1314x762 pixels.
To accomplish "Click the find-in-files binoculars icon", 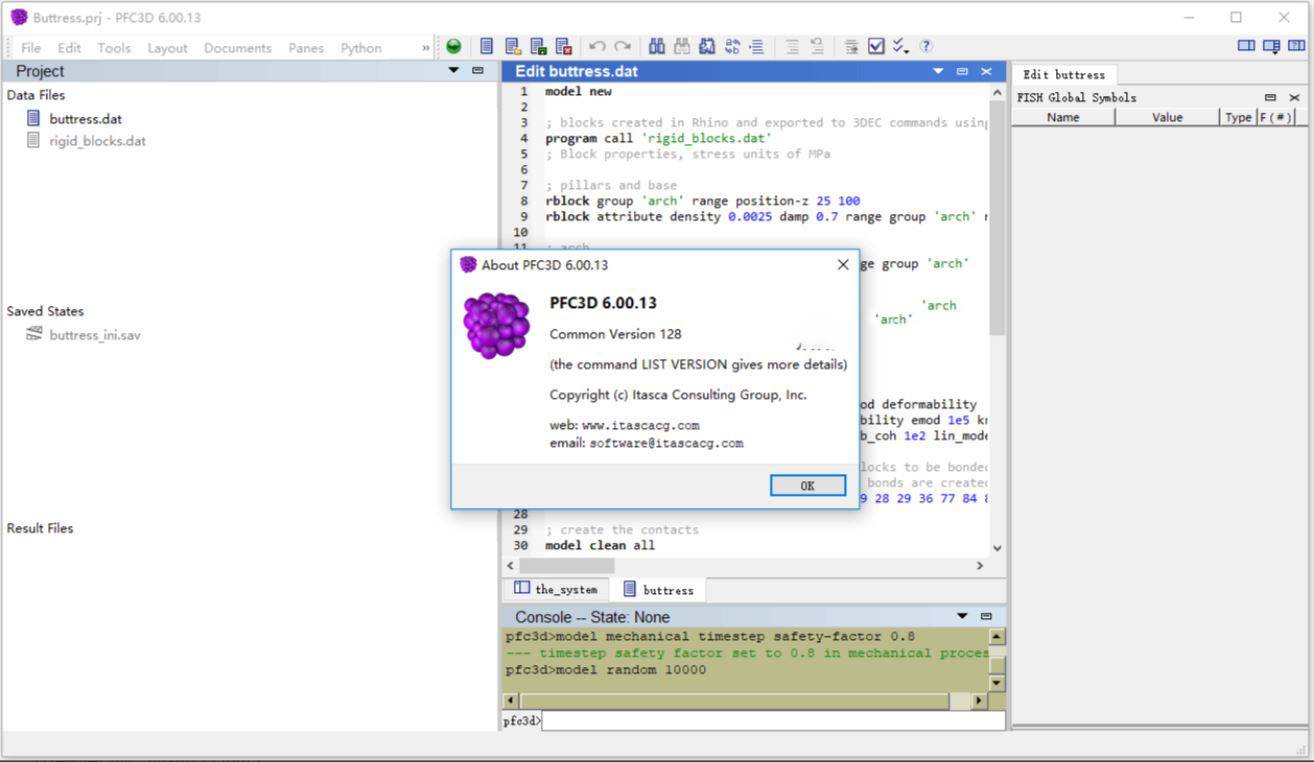I will (x=707, y=47).
